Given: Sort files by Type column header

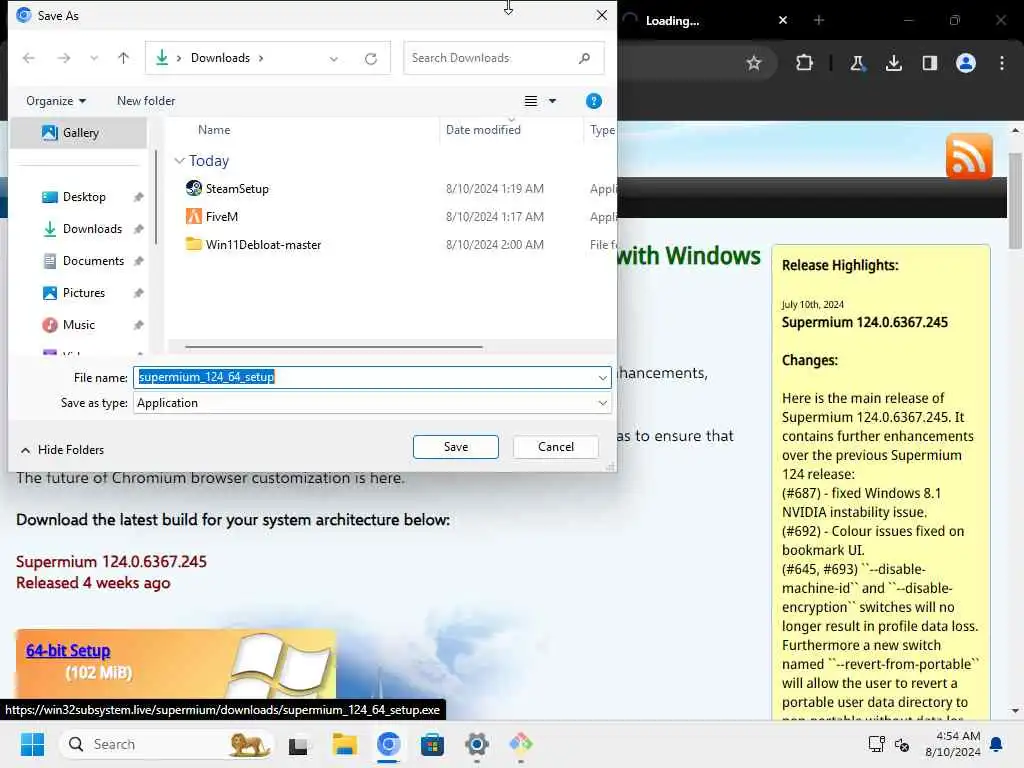Looking at the screenshot, I should point(601,130).
